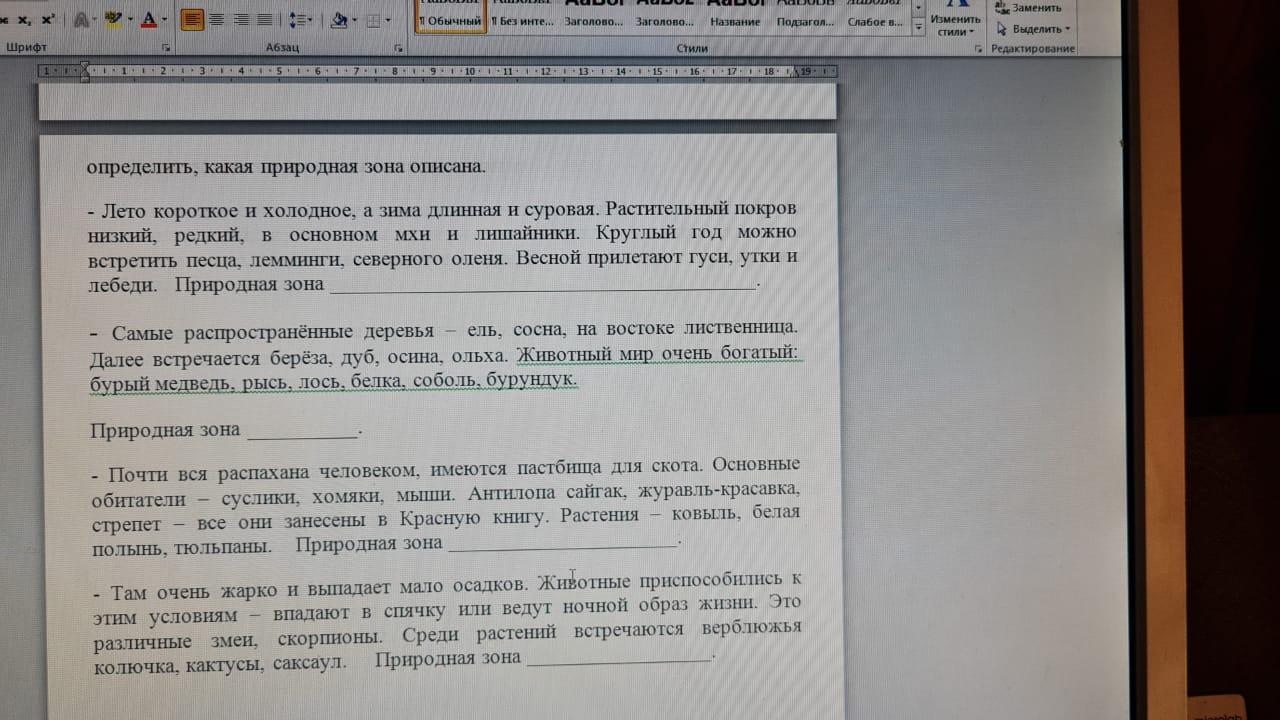Viewport: 1280px width, 720px height.
Task: Open the Стили pane launcher
Action: (x=978, y=48)
